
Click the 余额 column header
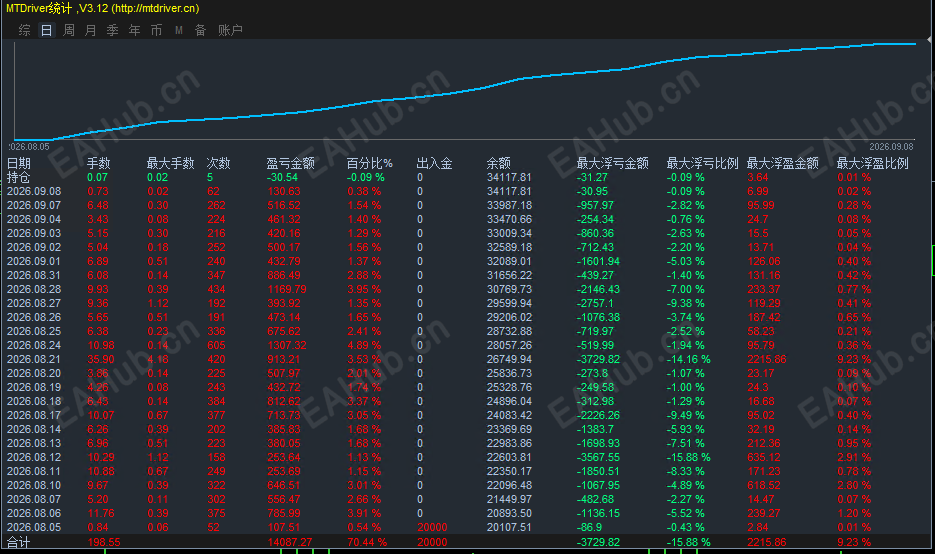click(x=499, y=163)
